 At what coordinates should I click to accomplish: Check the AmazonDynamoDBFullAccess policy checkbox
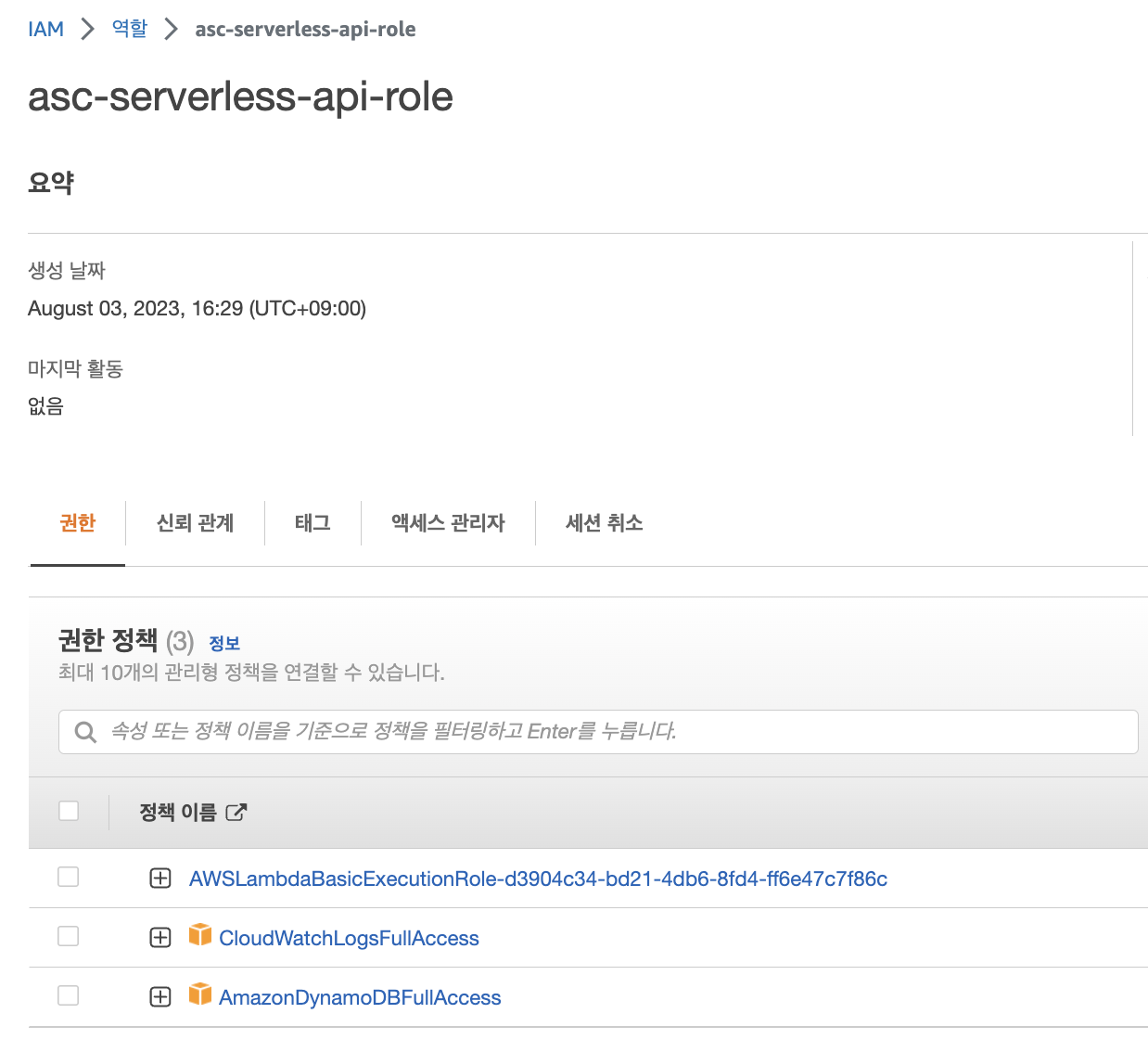69,995
